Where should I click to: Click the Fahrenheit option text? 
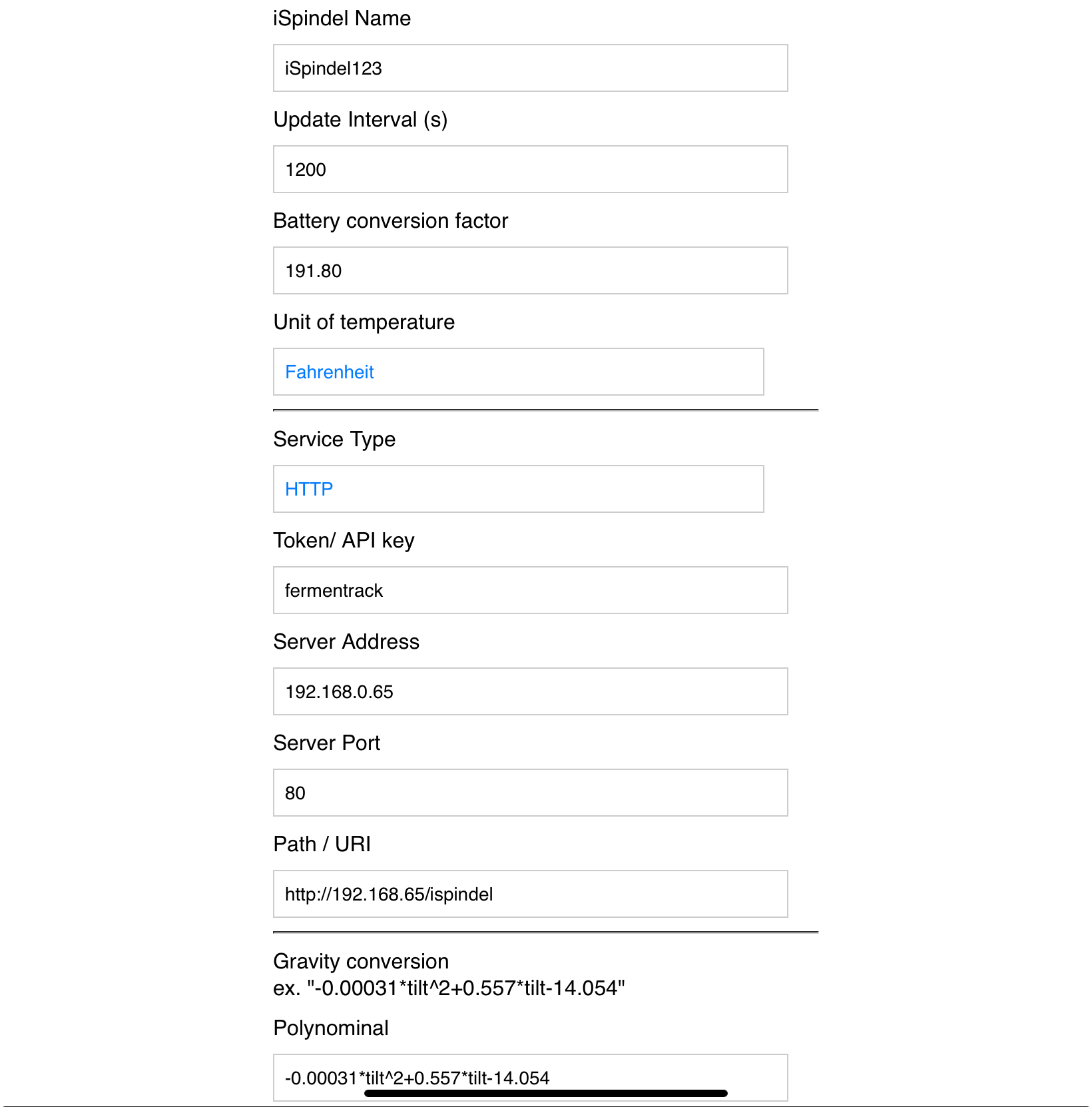coord(330,372)
